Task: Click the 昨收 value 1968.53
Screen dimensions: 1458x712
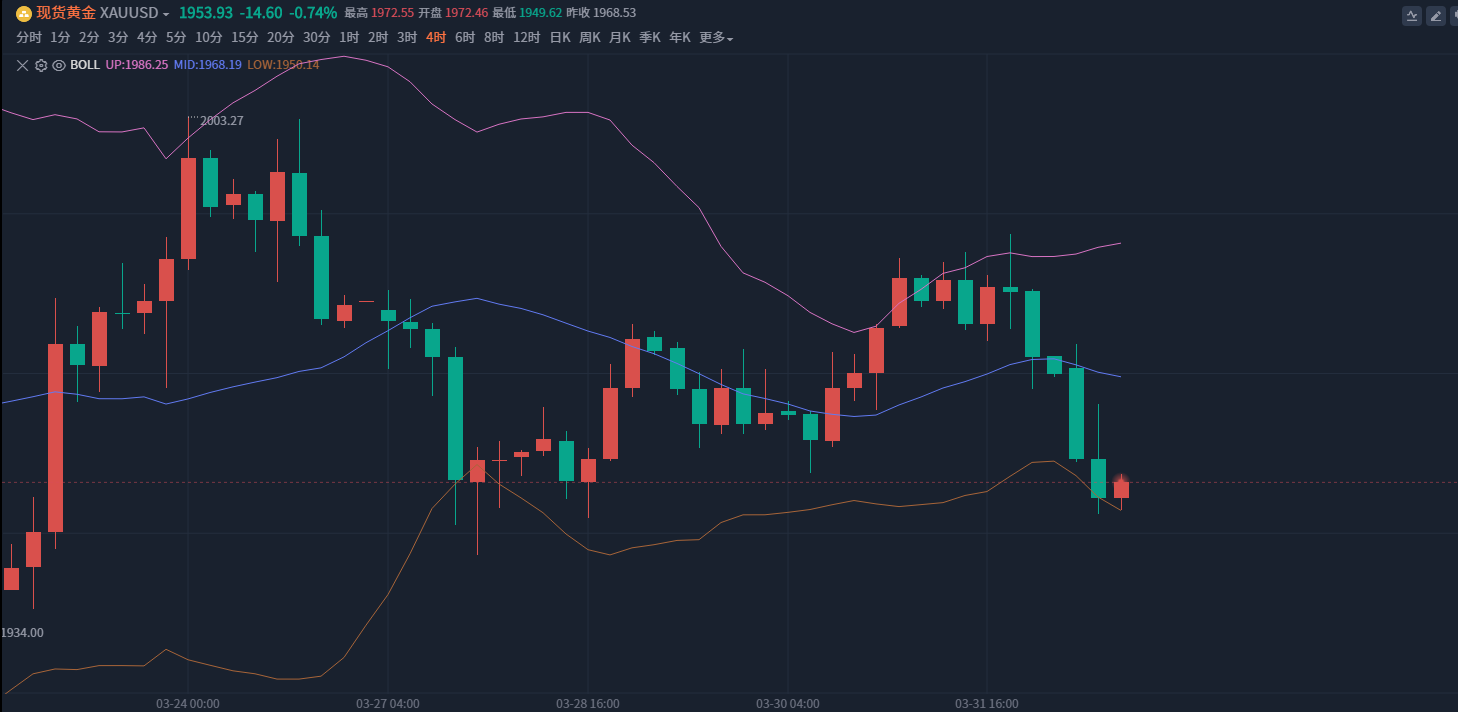Action: point(614,13)
